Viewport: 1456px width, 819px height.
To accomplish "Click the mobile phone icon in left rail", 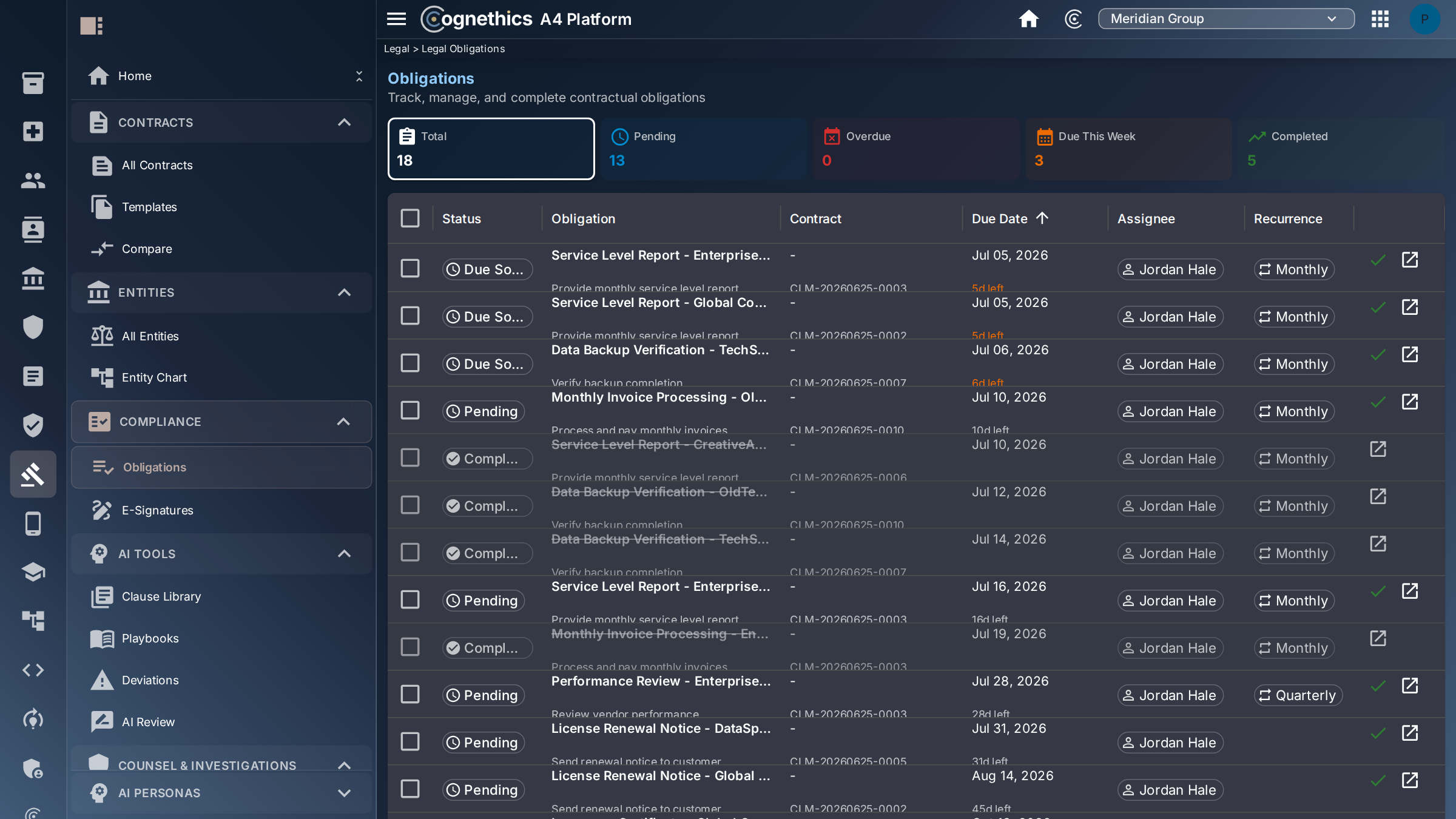I will pos(33,524).
